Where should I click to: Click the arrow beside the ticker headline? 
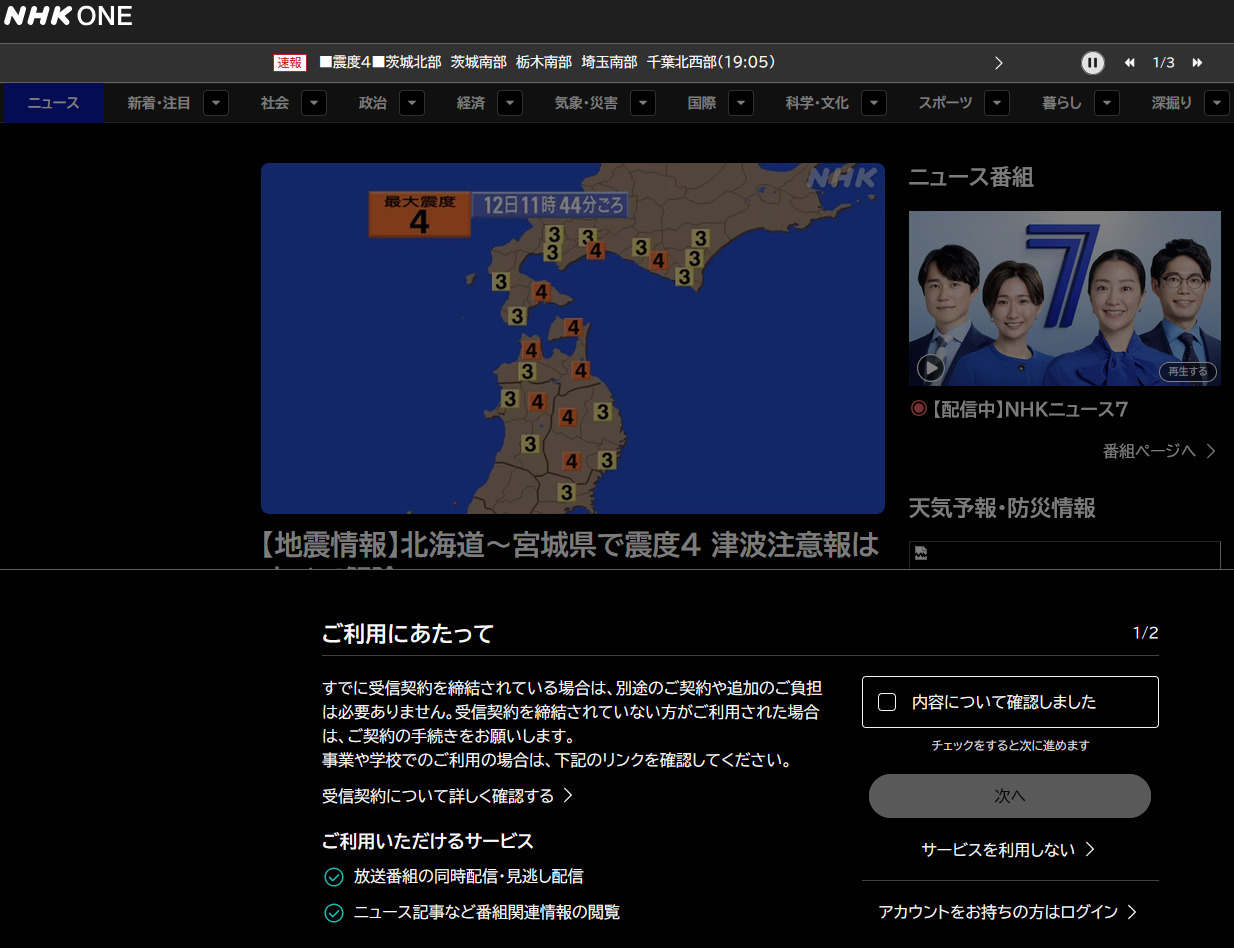[x=998, y=63]
